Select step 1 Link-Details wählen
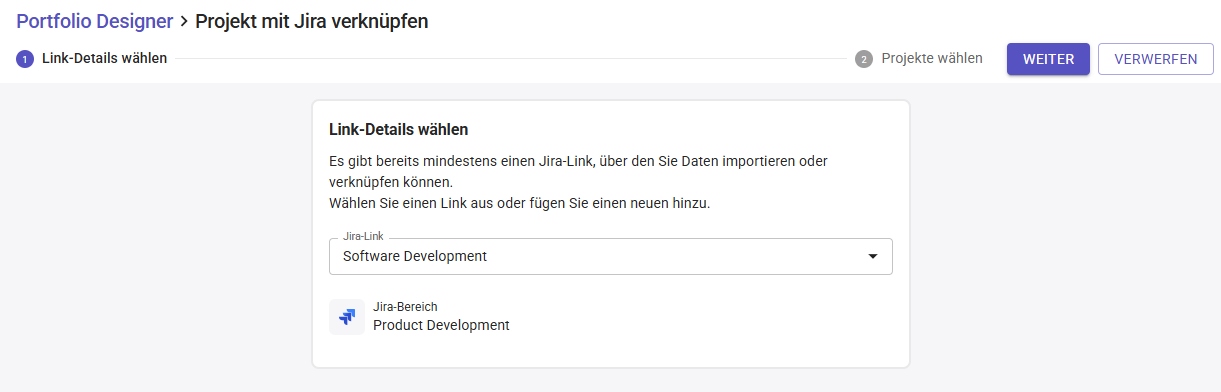Image resolution: width=1221 pixels, height=392 pixels. [x=92, y=58]
